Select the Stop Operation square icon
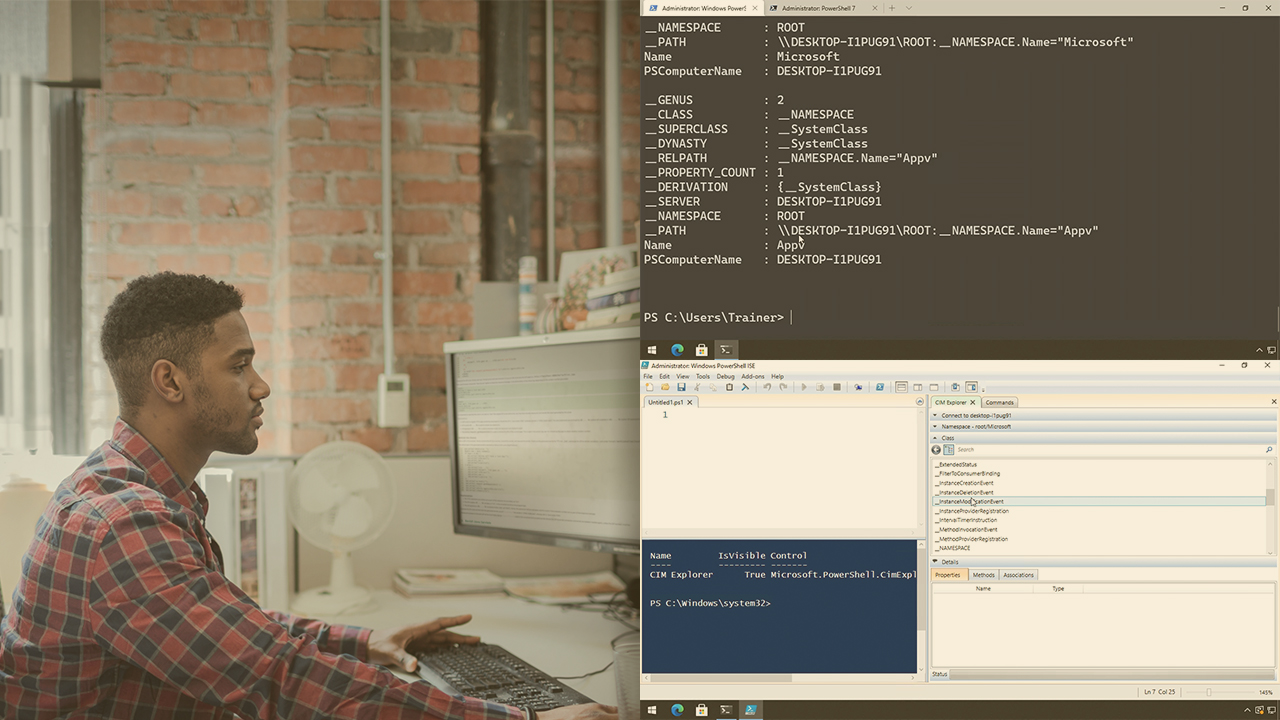 [837, 387]
